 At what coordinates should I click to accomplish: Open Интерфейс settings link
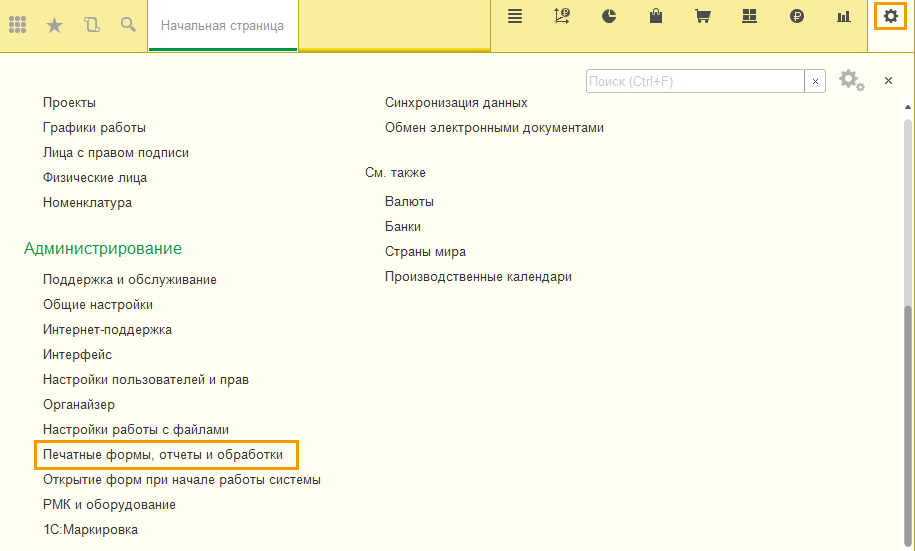[x=77, y=355]
